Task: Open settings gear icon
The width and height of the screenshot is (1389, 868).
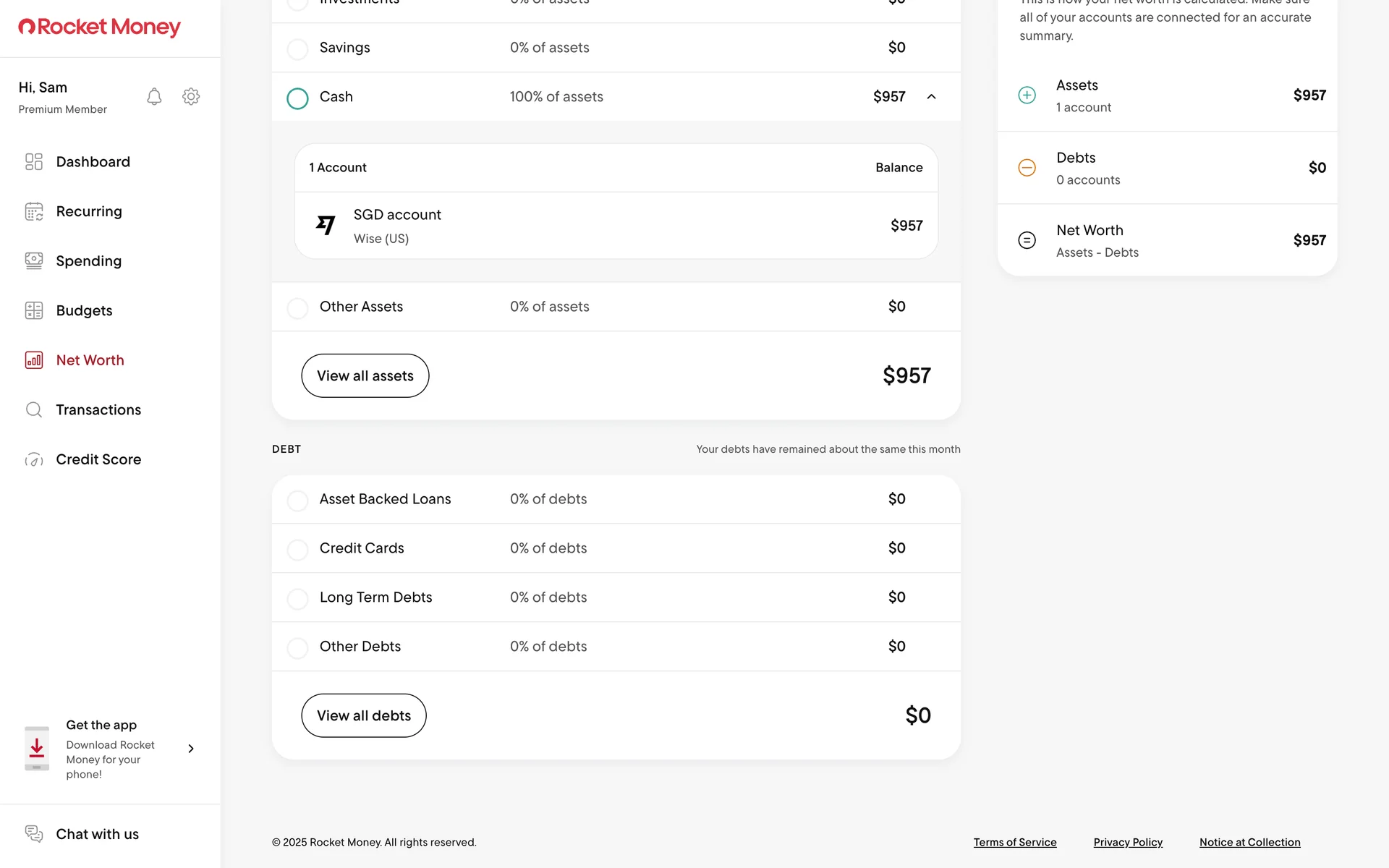Action: tap(191, 97)
